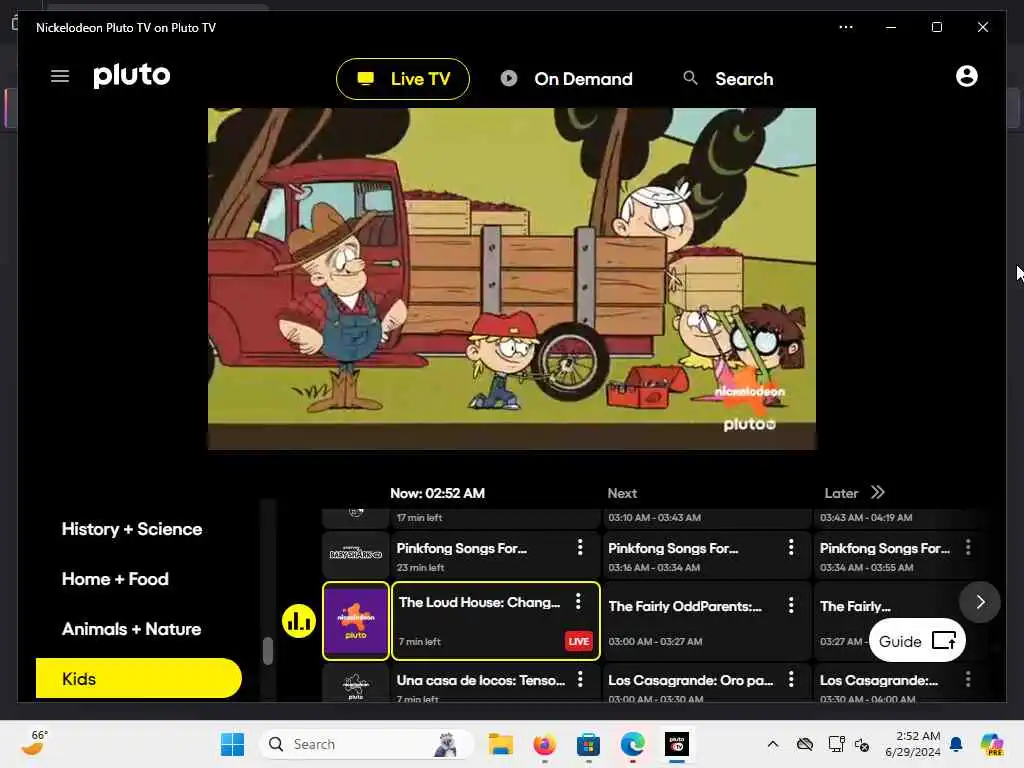Jump ahead with Later double-chevron

click(878, 492)
